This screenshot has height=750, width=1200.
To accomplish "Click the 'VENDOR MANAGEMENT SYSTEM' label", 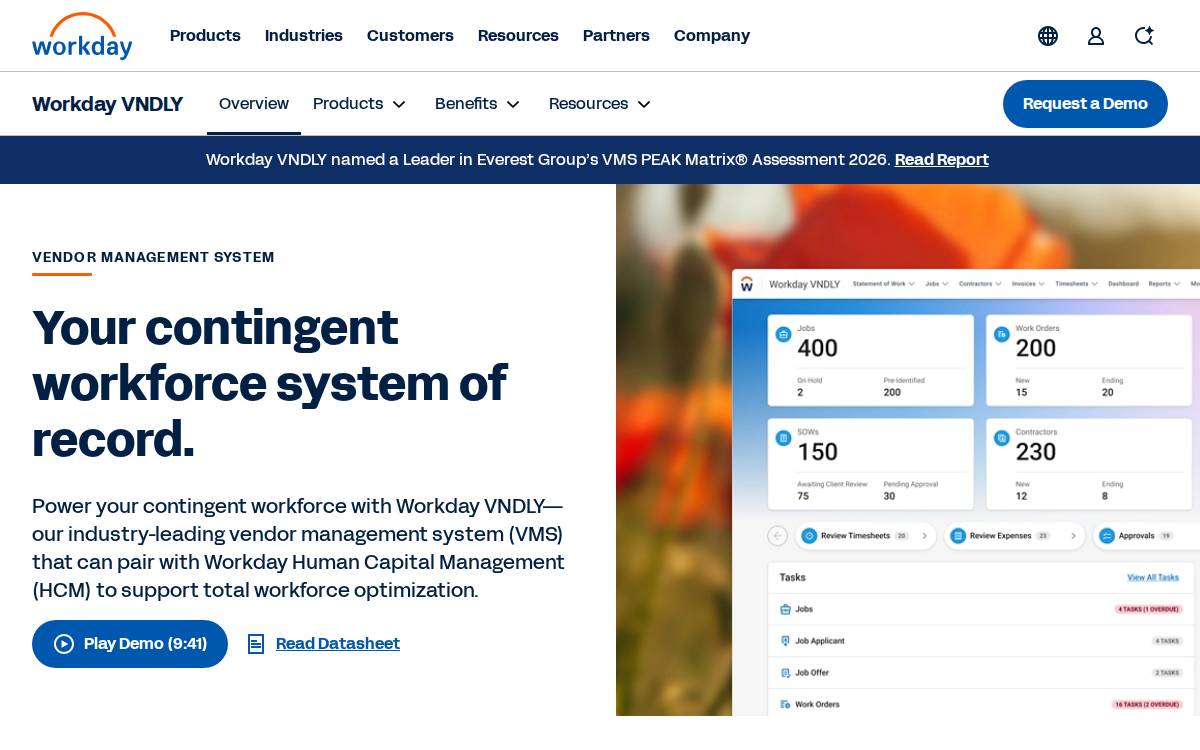I will 153,258.
